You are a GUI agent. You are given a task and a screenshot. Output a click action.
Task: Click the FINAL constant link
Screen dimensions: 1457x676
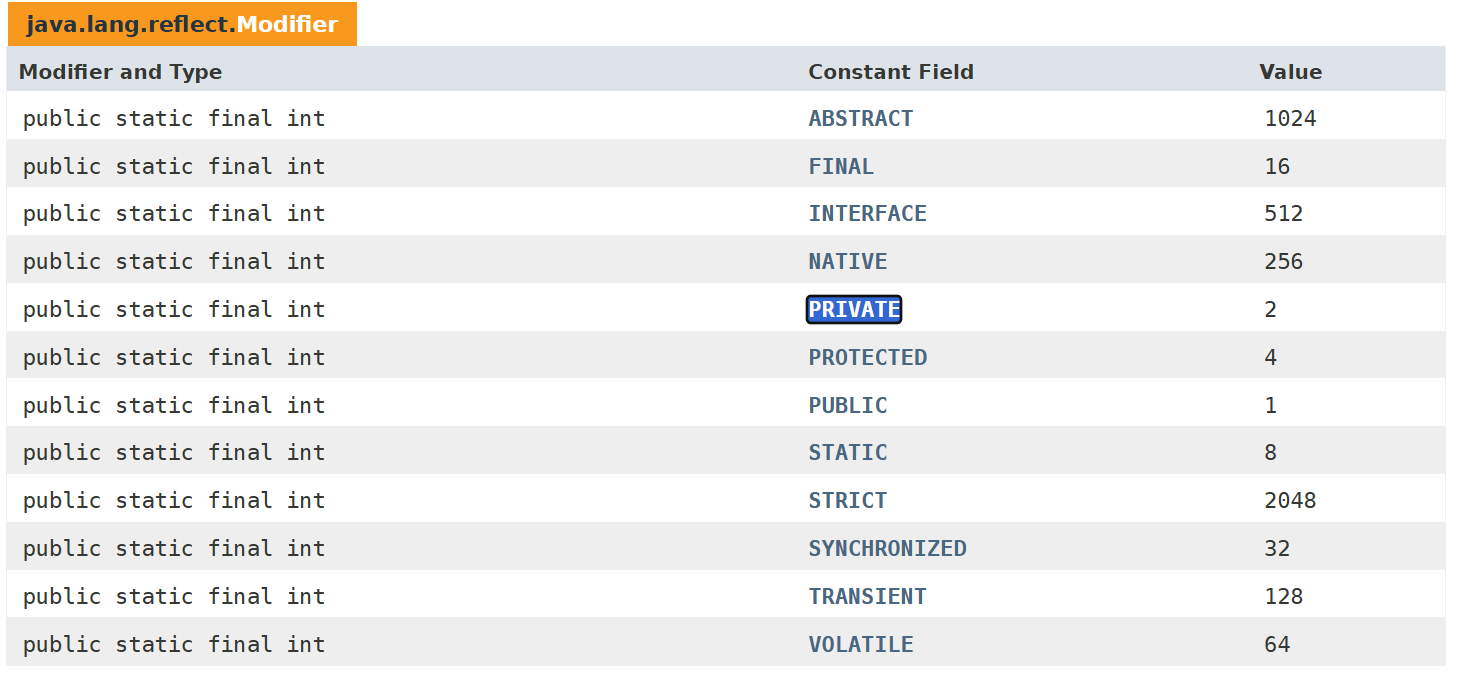(x=841, y=166)
